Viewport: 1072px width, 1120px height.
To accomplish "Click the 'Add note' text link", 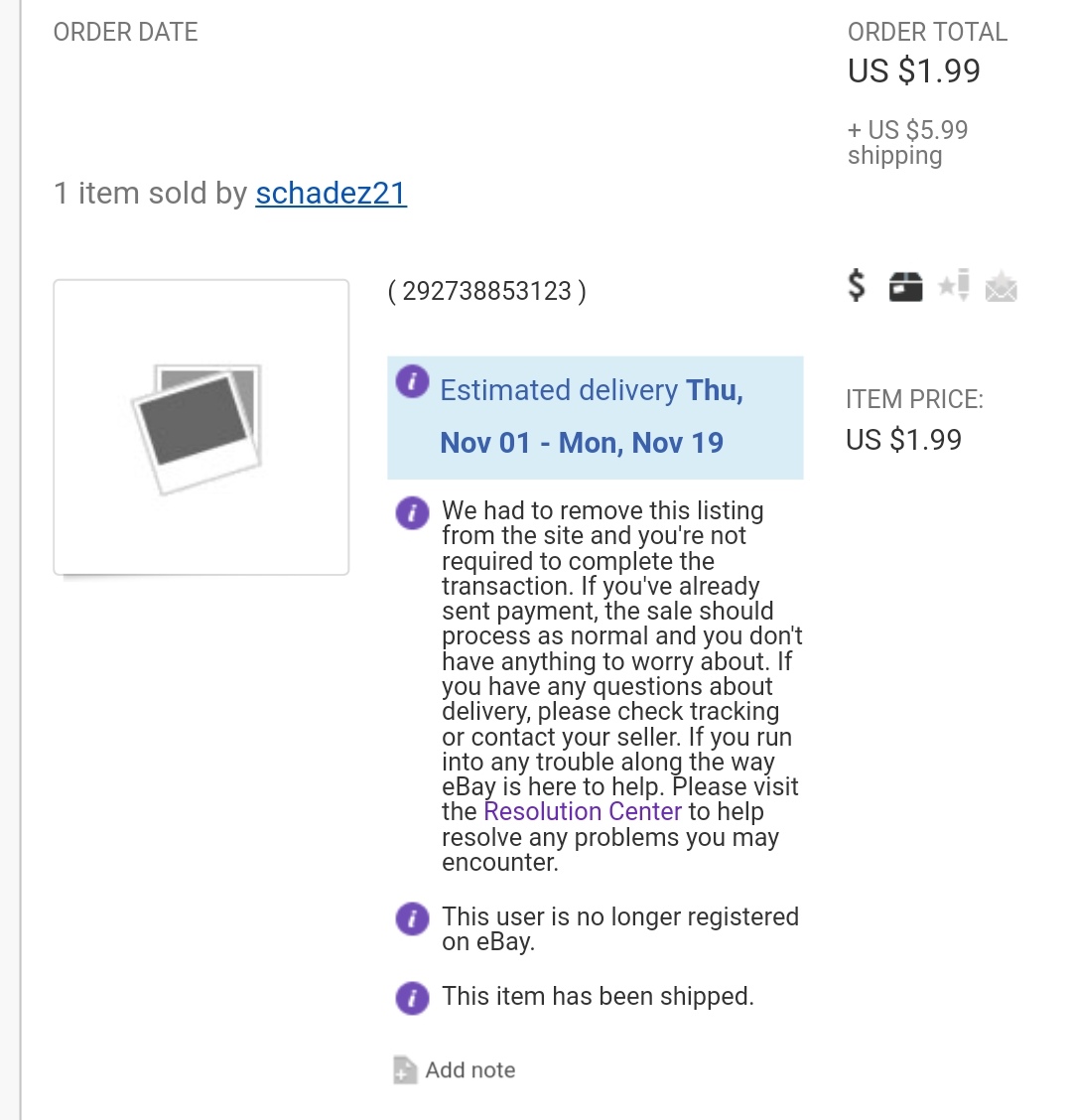I will pos(470,1070).
